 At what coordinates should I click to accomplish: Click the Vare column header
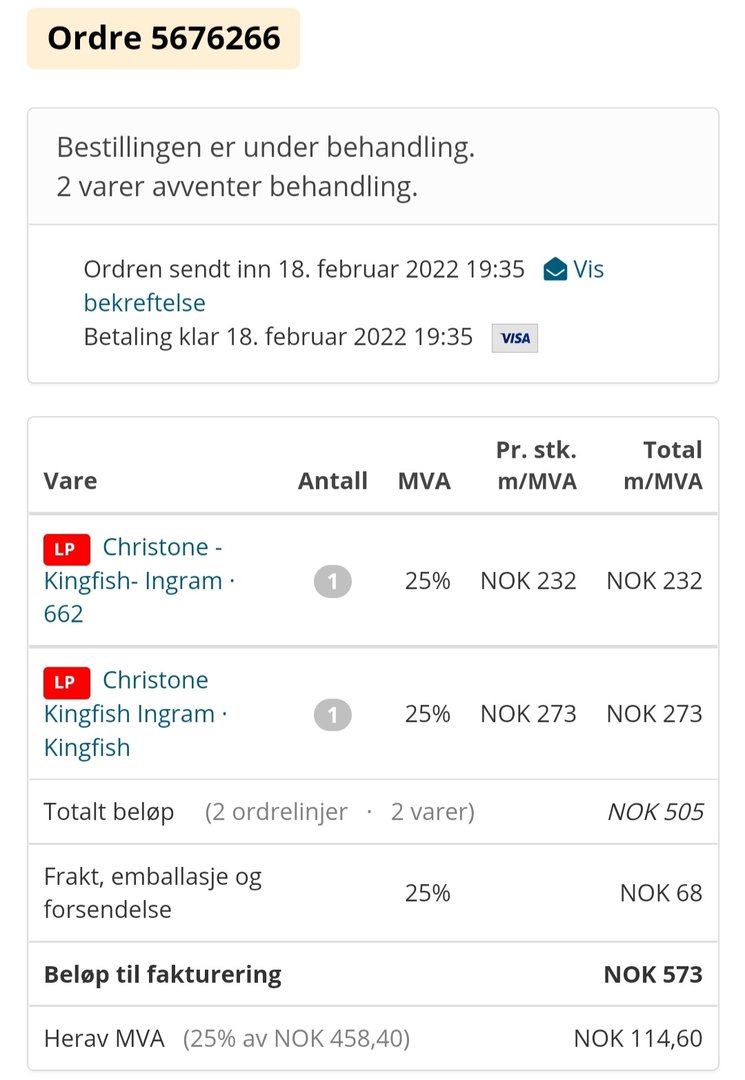pos(70,481)
